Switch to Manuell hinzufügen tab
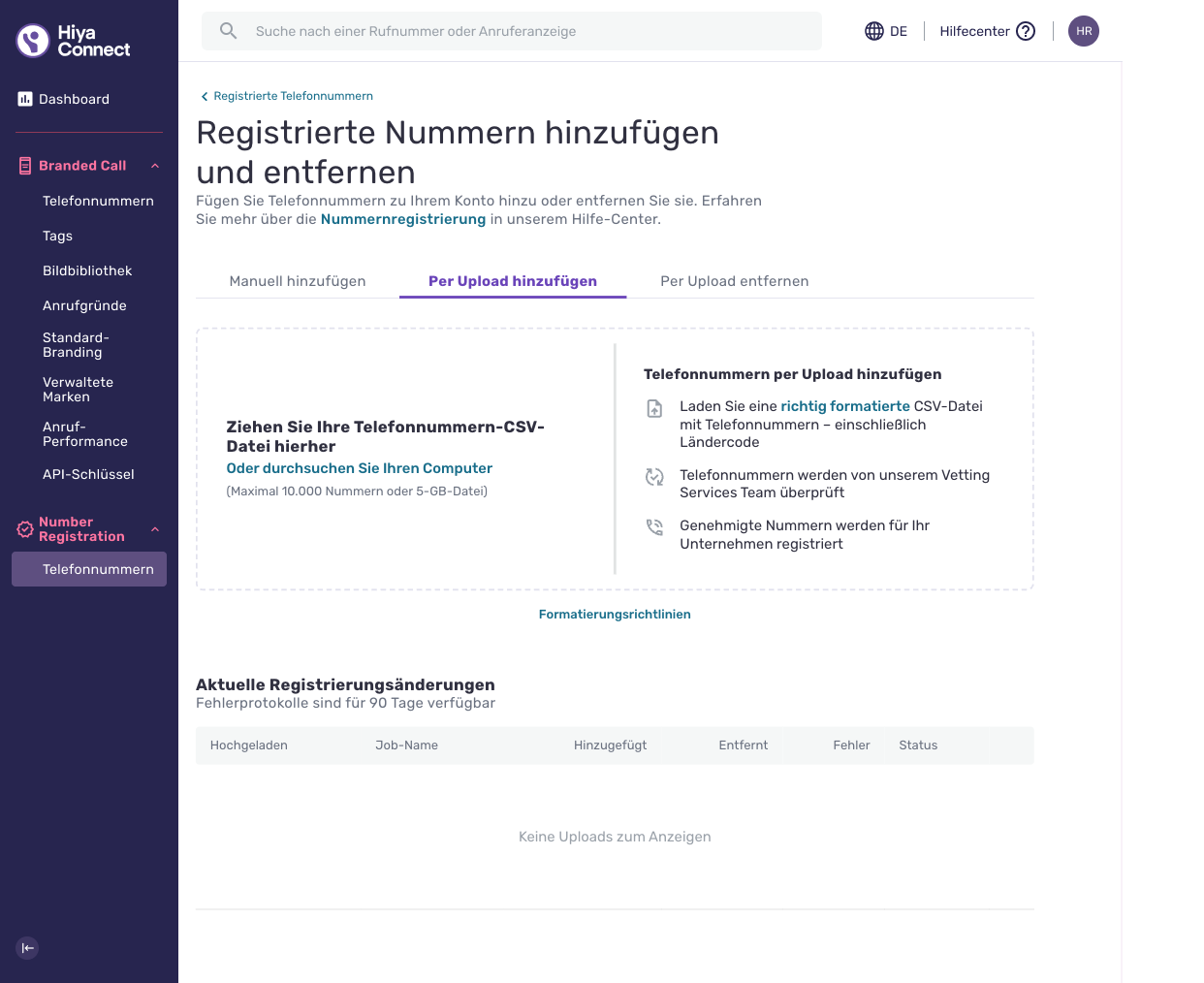Image resolution: width=1204 pixels, height=983 pixels. 298,281
